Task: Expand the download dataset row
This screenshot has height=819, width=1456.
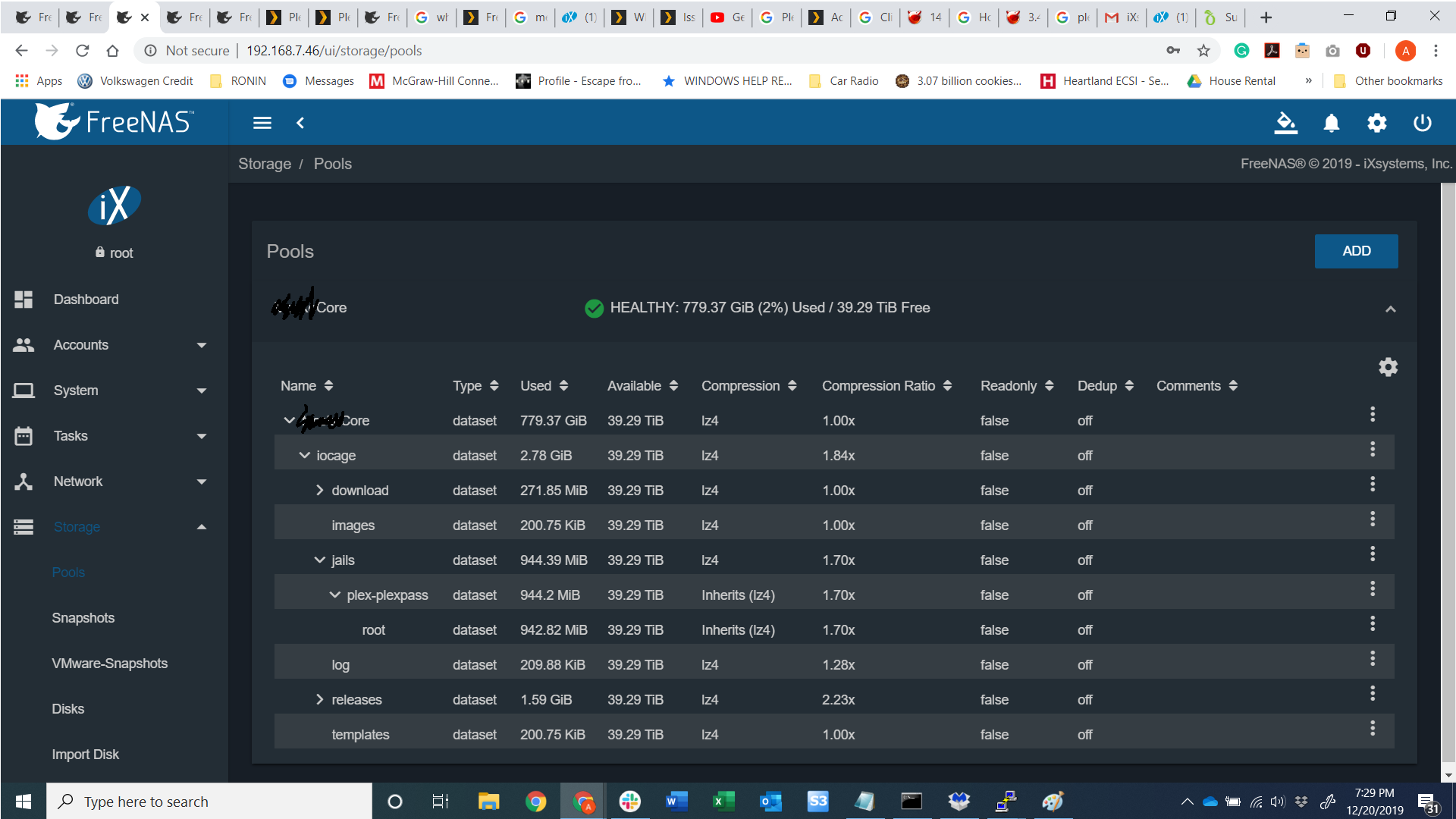Action: point(319,490)
